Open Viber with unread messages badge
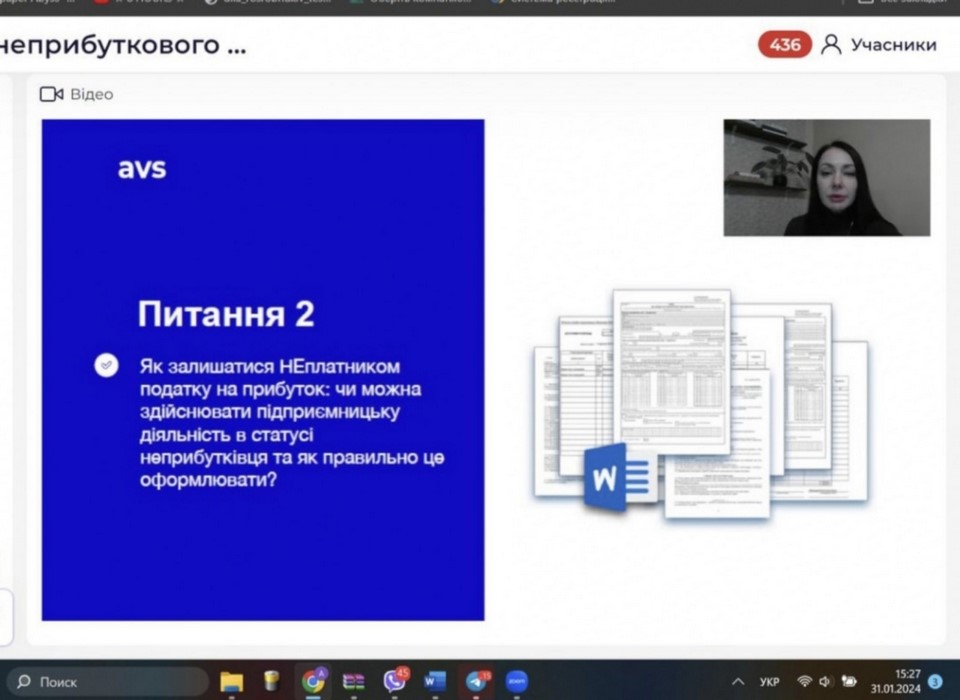This screenshot has height=700, width=960. click(395, 682)
